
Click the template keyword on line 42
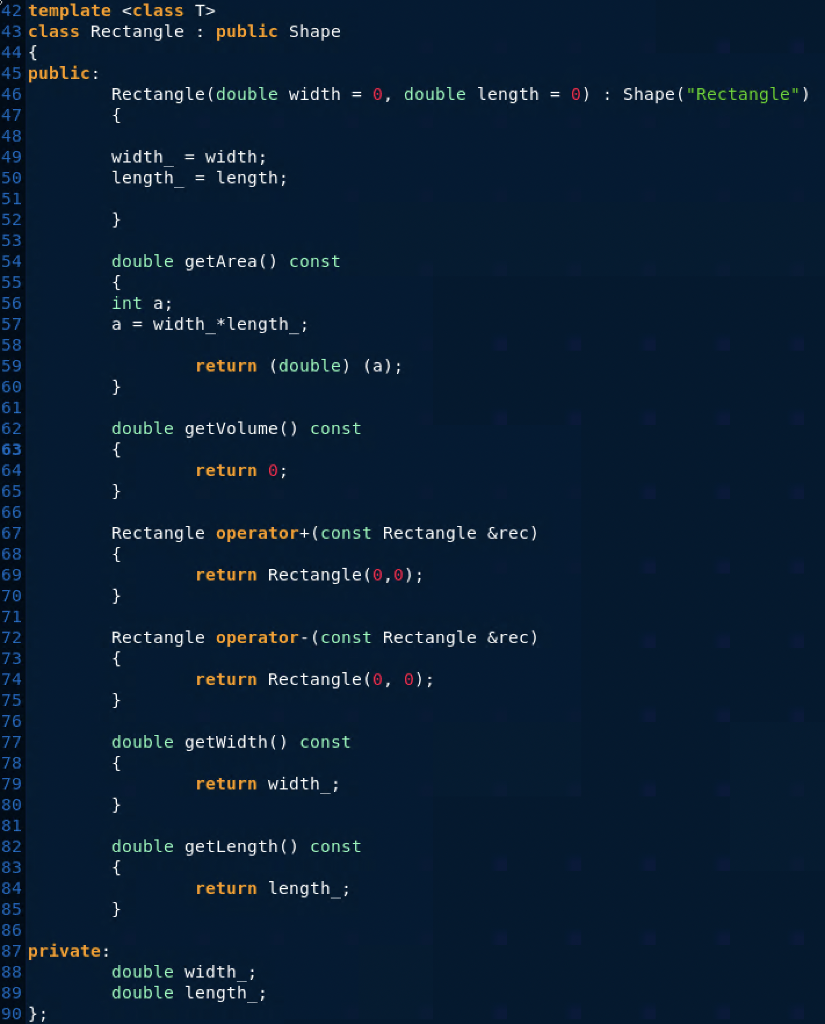69,10
